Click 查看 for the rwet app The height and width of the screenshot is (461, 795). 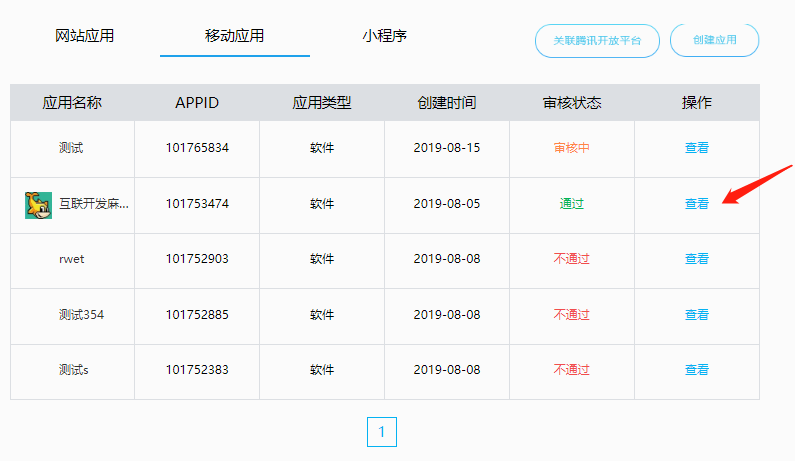click(x=697, y=259)
